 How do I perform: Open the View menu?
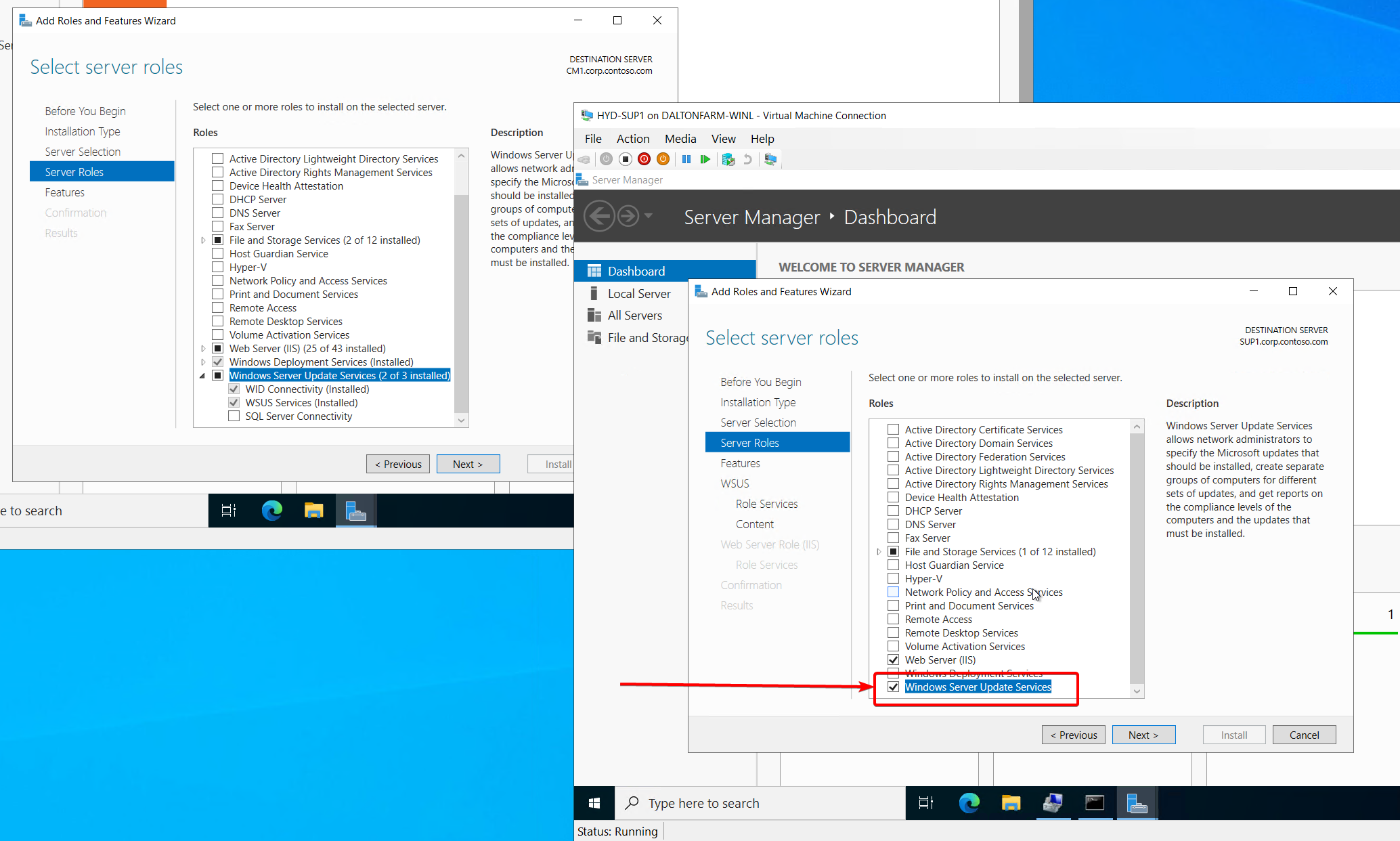724,138
